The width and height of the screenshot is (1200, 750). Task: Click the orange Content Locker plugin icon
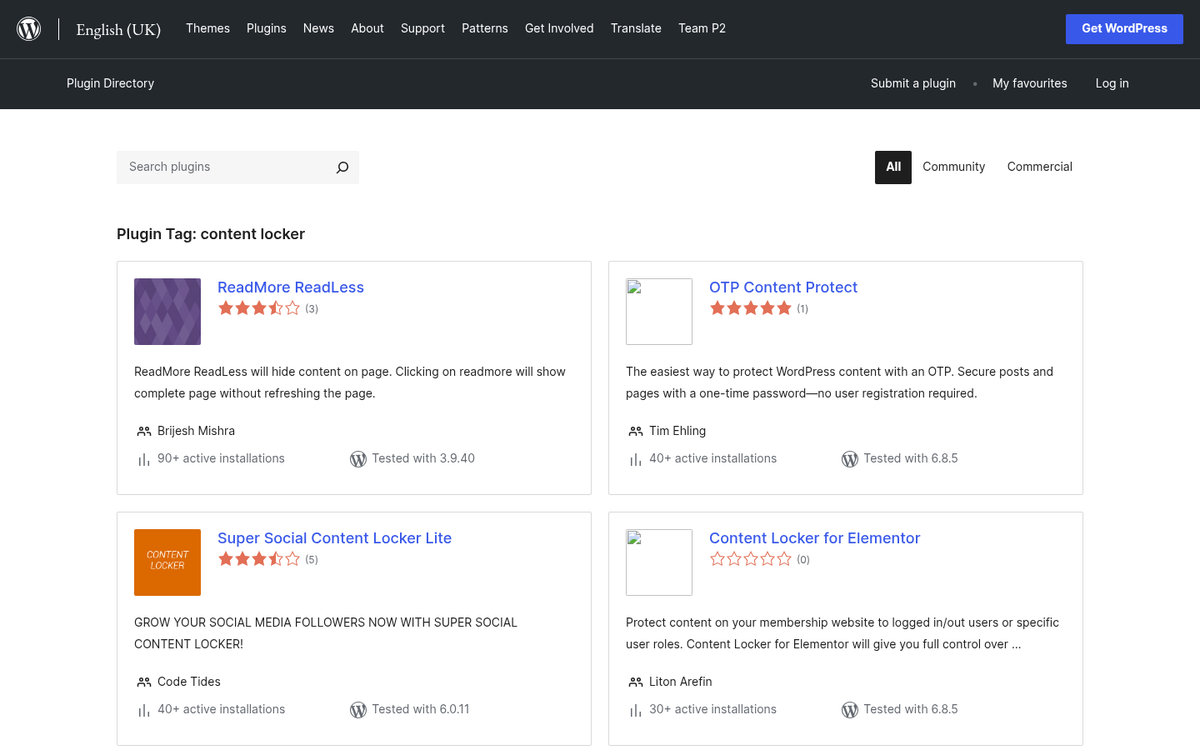[x=167, y=562]
